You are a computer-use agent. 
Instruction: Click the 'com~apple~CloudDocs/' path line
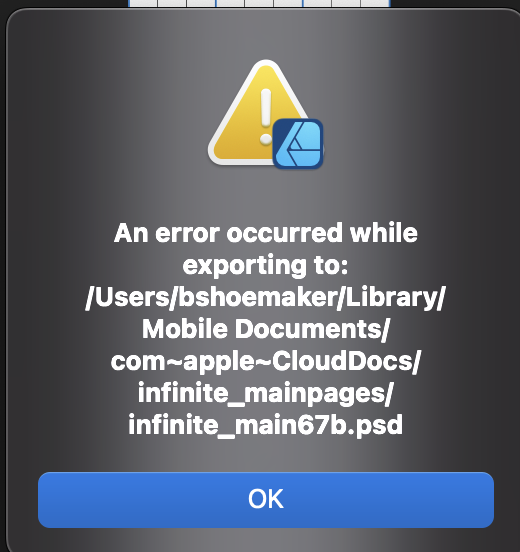266,362
